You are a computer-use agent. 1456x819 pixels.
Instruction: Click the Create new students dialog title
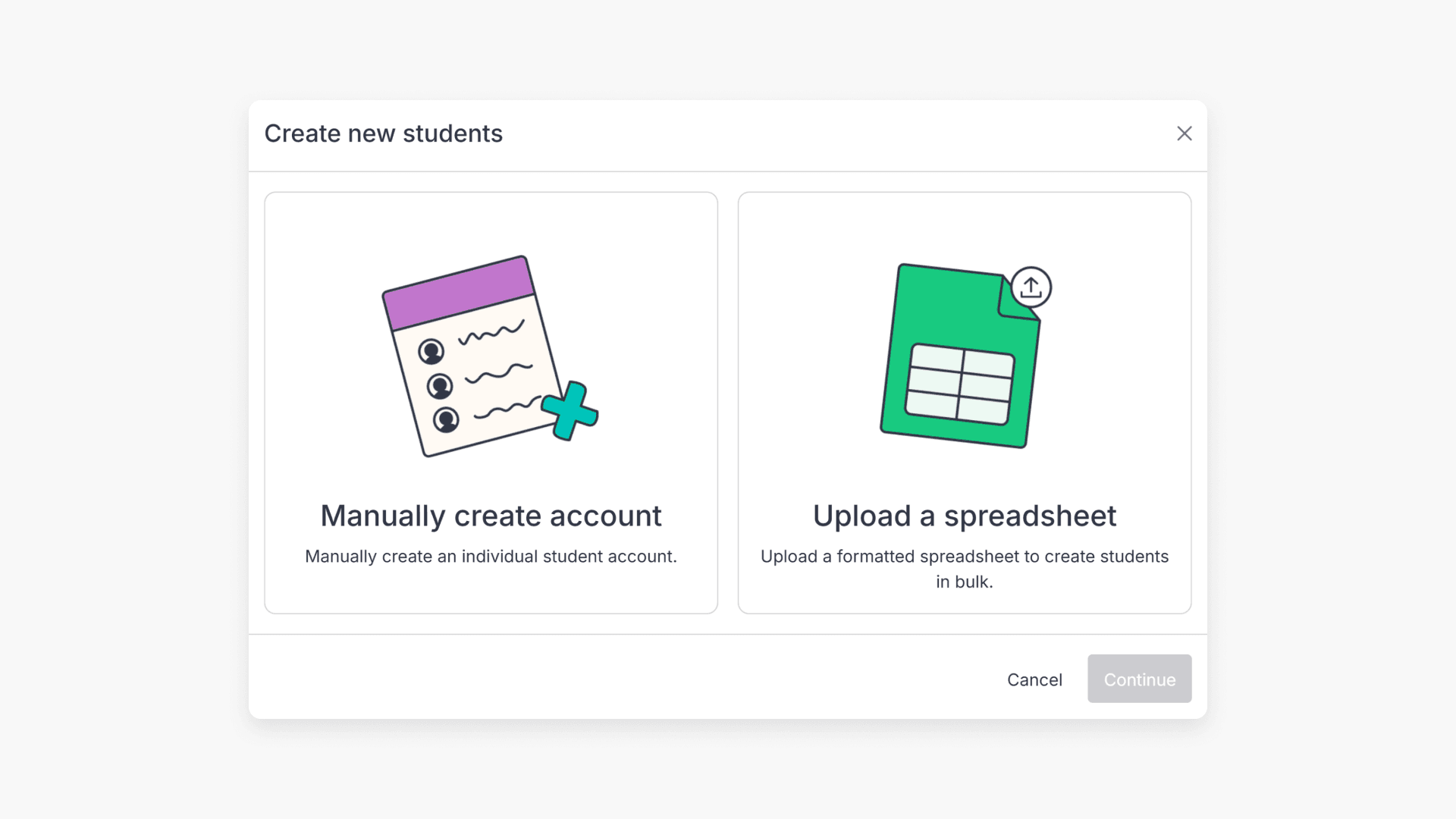383,133
